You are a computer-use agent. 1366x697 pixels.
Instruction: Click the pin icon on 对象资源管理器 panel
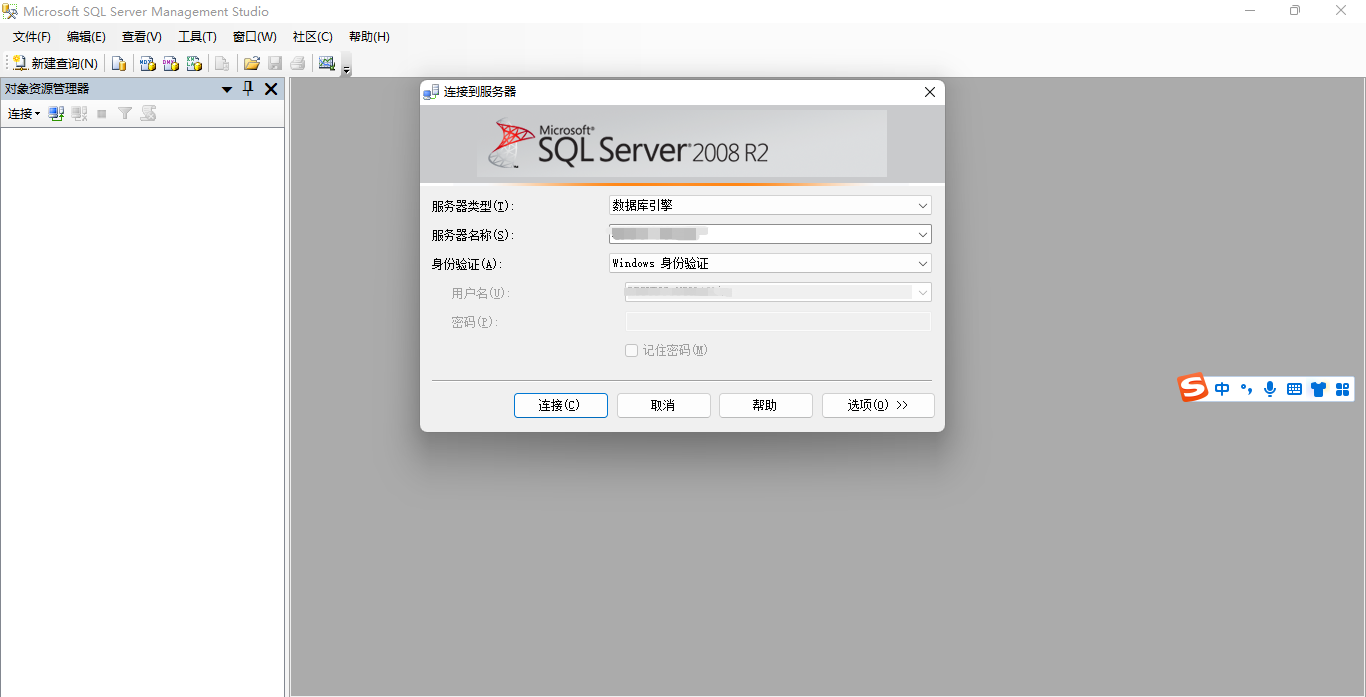(x=249, y=89)
